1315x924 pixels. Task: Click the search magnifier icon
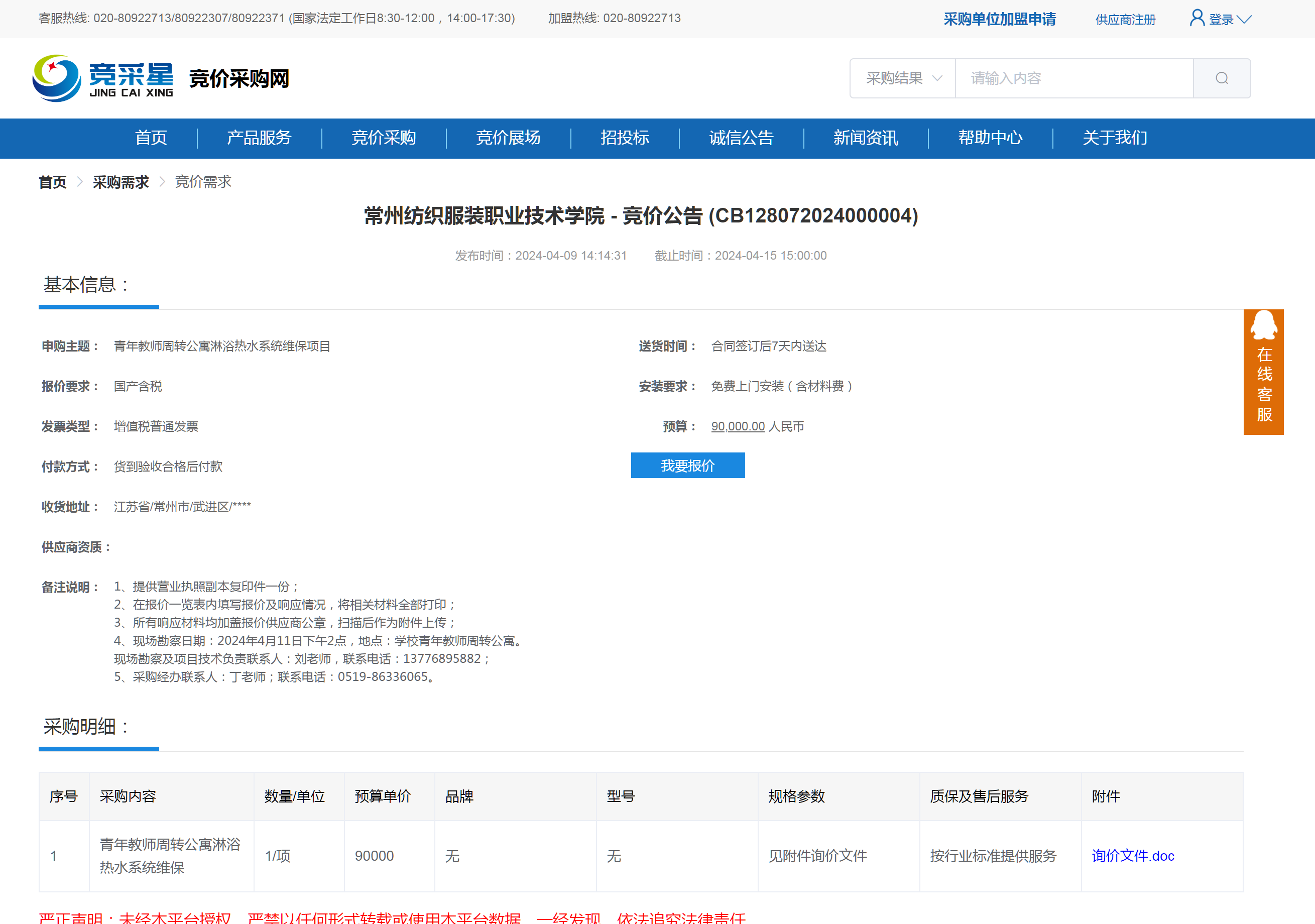[x=1221, y=78]
